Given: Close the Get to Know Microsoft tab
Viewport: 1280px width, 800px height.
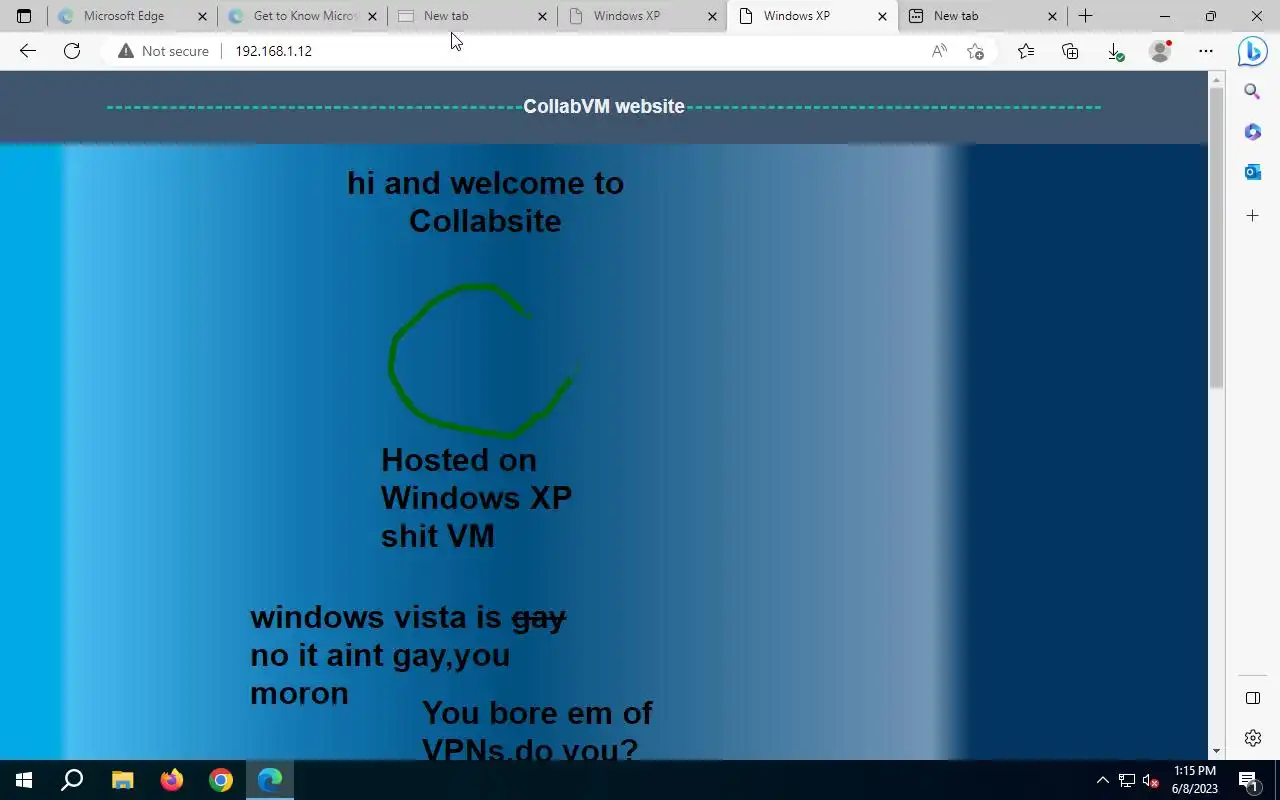Looking at the screenshot, I should 372,16.
